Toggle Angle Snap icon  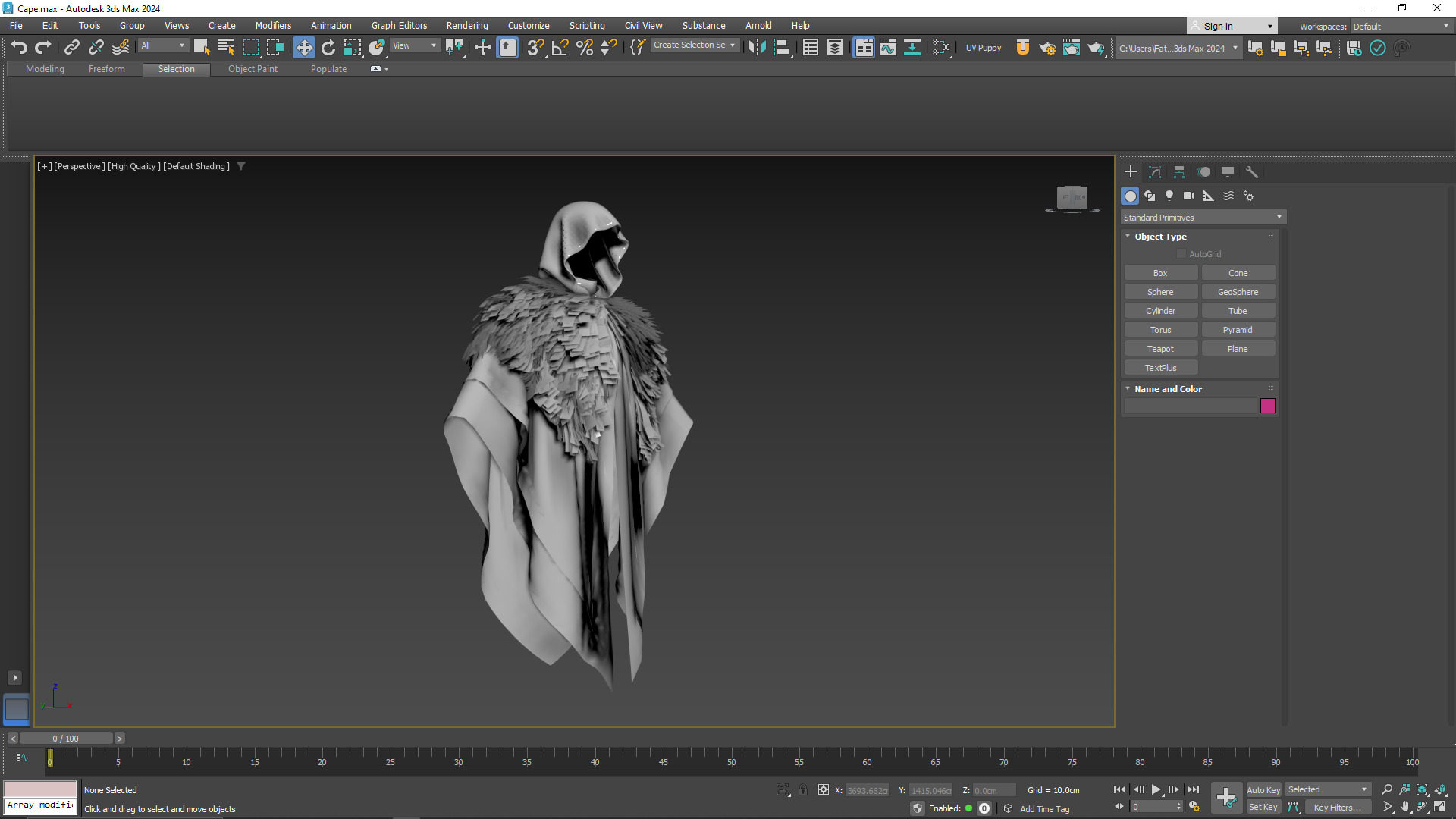(560, 48)
